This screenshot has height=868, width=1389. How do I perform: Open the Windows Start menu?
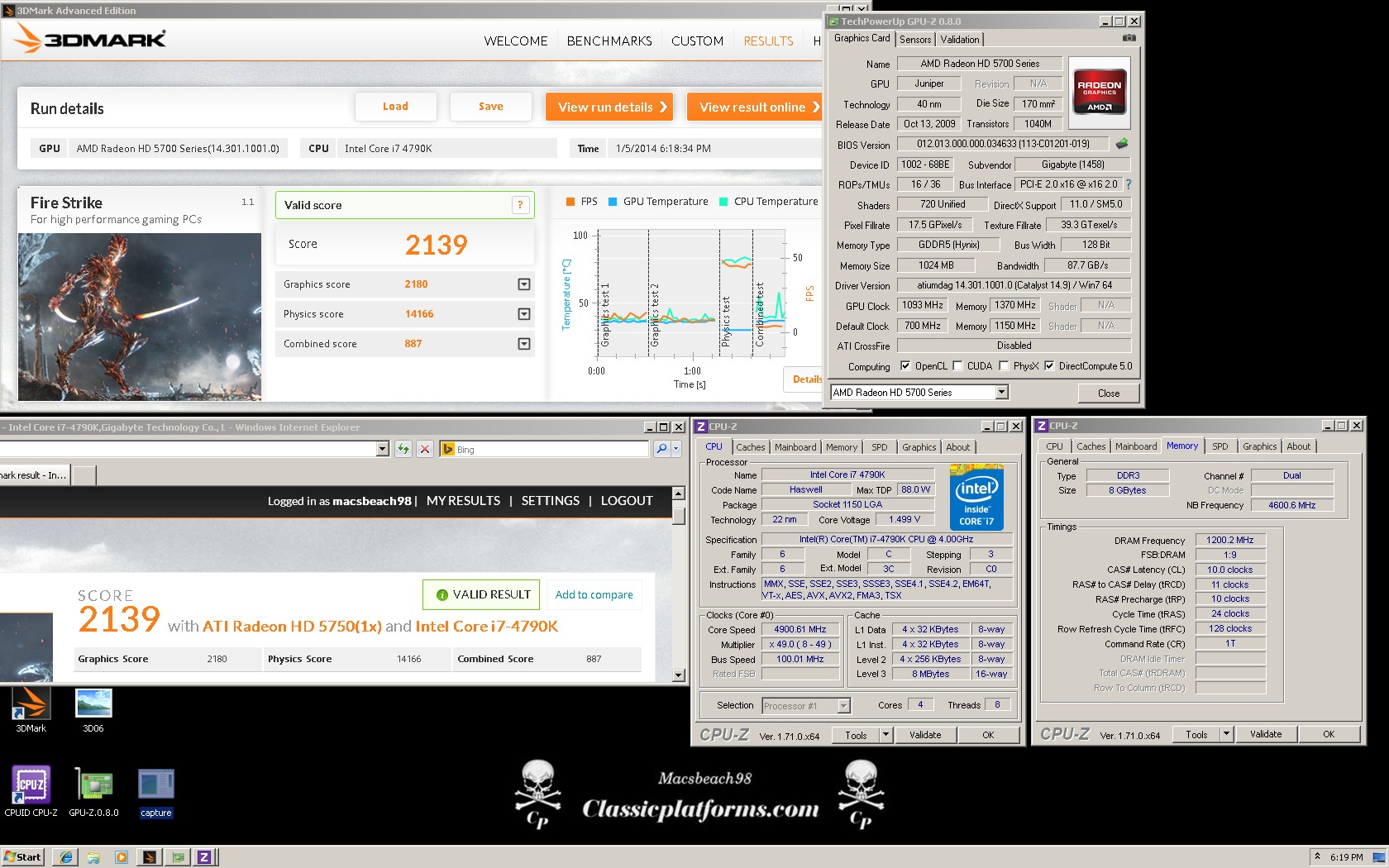tap(22, 856)
